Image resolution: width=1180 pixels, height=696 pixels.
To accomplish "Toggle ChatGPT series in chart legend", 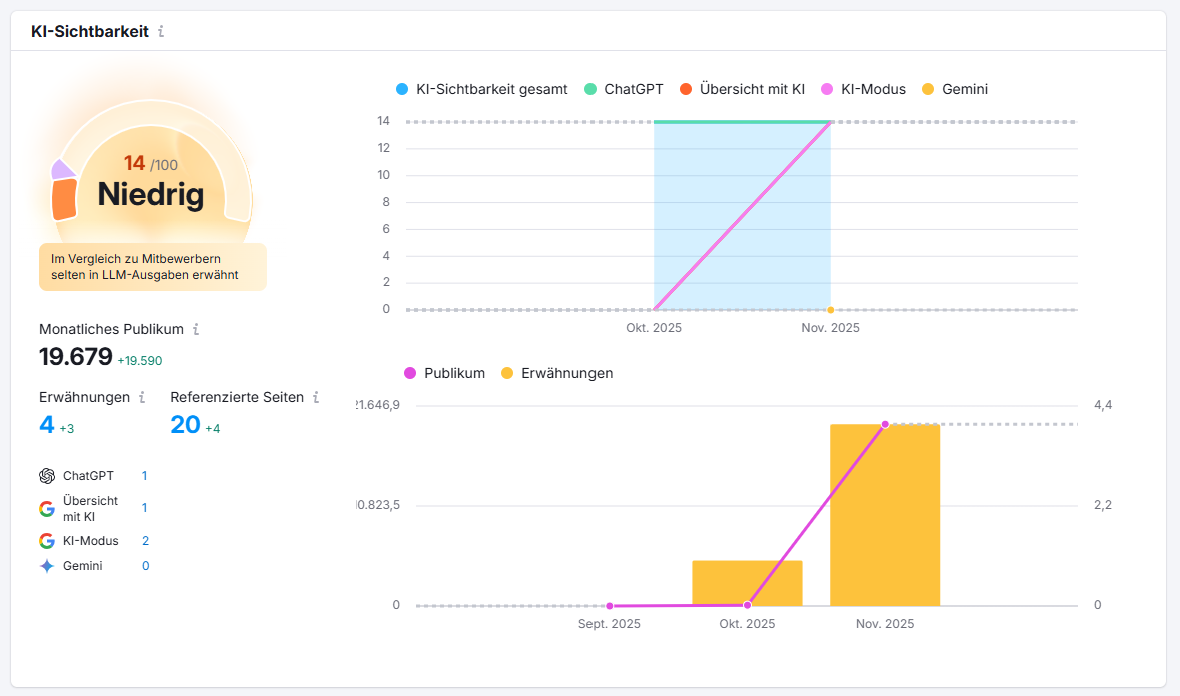I will pyautogui.click(x=624, y=89).
